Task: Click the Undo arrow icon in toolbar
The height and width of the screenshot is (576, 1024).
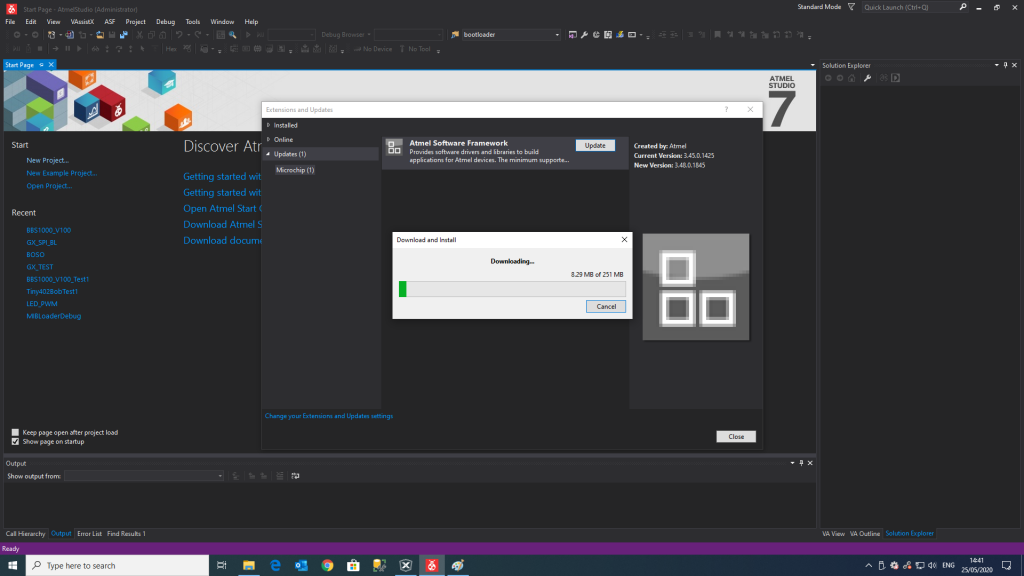Action: (178, 35)
